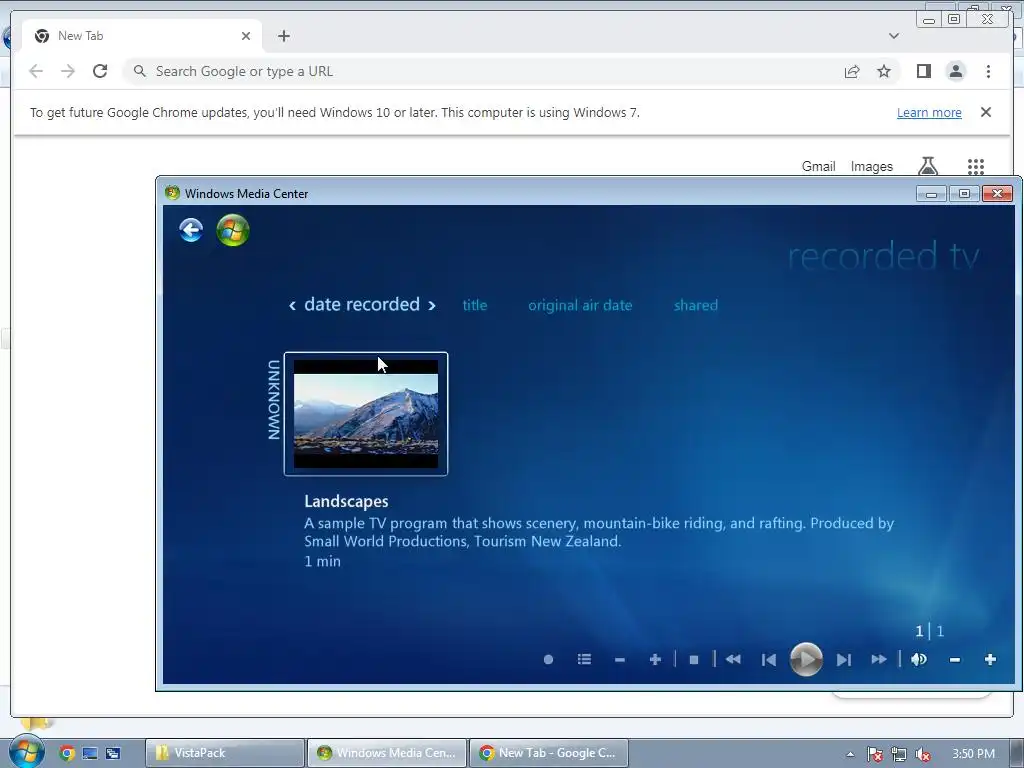The image size is (1024, 768).
Task: Mute Media Center audio
Action: 919,660
